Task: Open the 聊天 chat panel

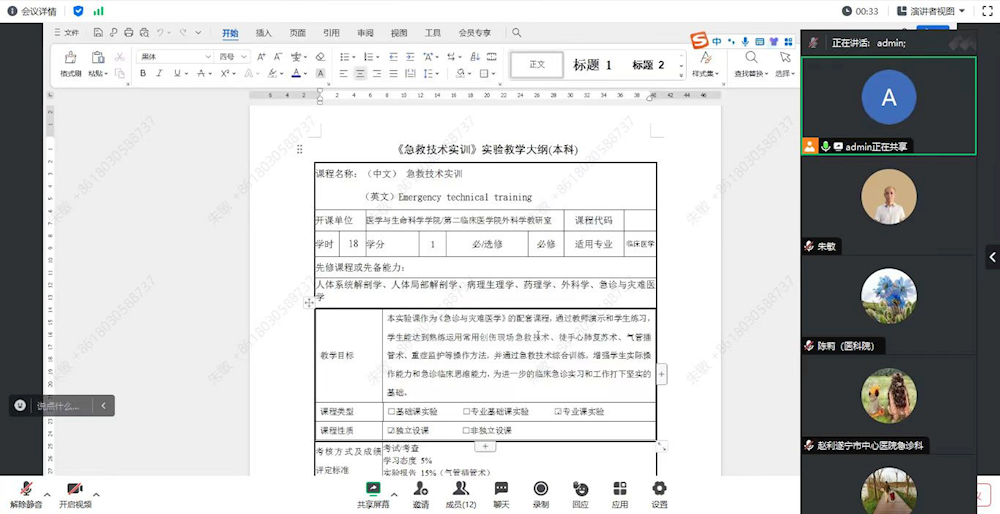Action: pos(501,495)
